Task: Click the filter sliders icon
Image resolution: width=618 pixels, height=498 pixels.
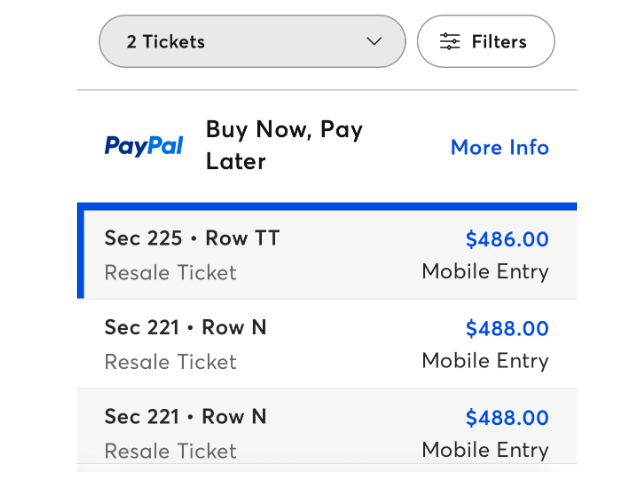Action: (451, 42)
